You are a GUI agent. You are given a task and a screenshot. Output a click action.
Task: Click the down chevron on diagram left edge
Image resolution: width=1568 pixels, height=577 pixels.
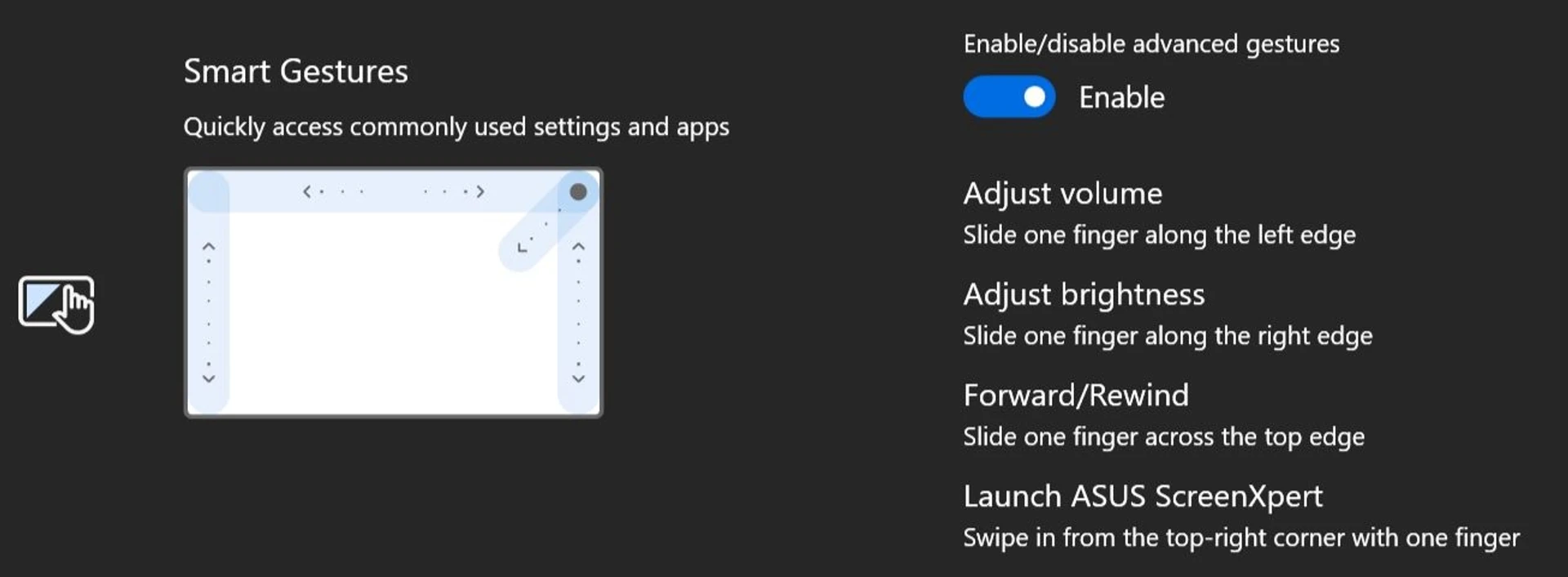(x=208, y=378)
